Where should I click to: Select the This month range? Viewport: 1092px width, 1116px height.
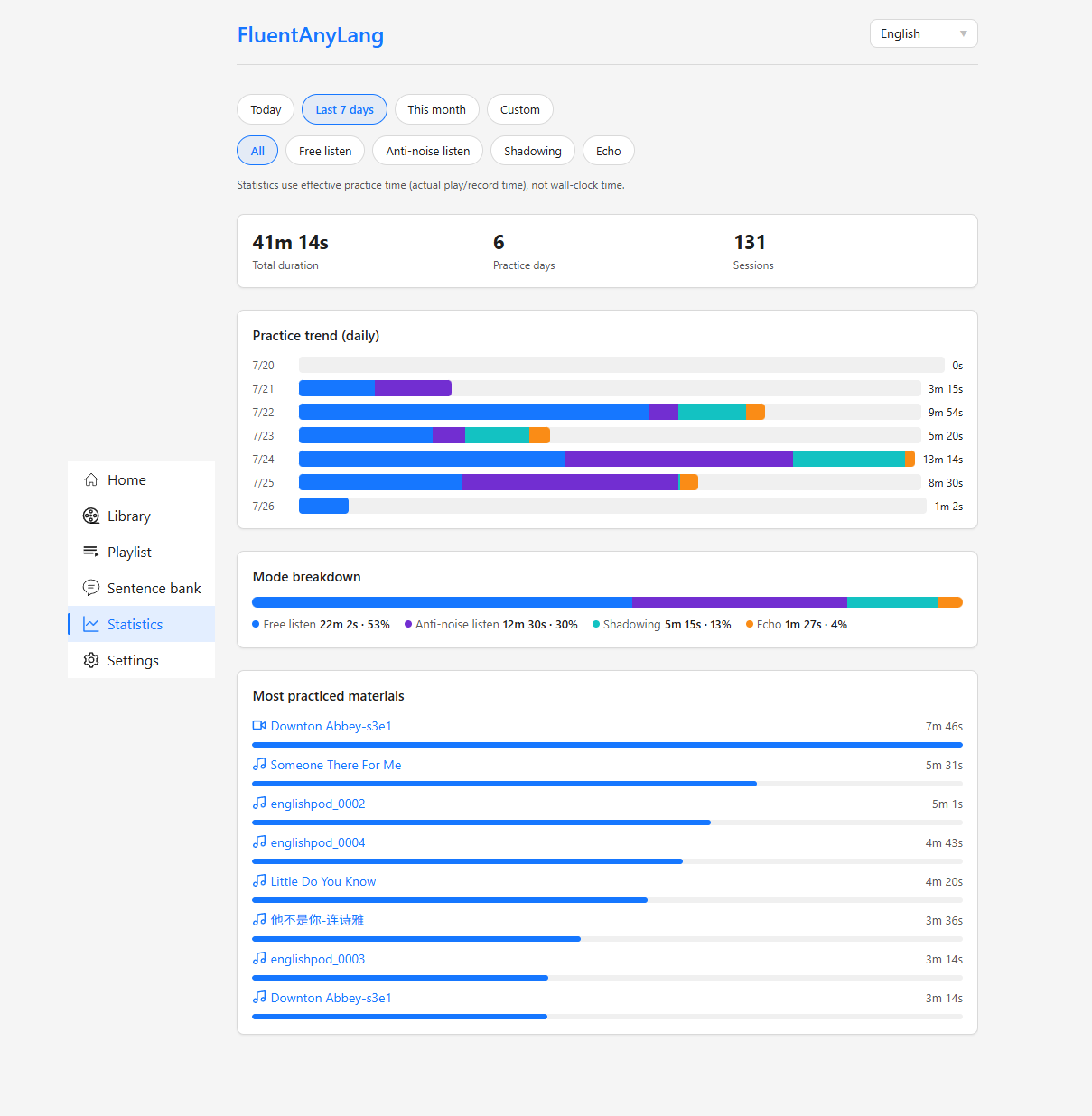pyautogui.click(x=436, y=109)
